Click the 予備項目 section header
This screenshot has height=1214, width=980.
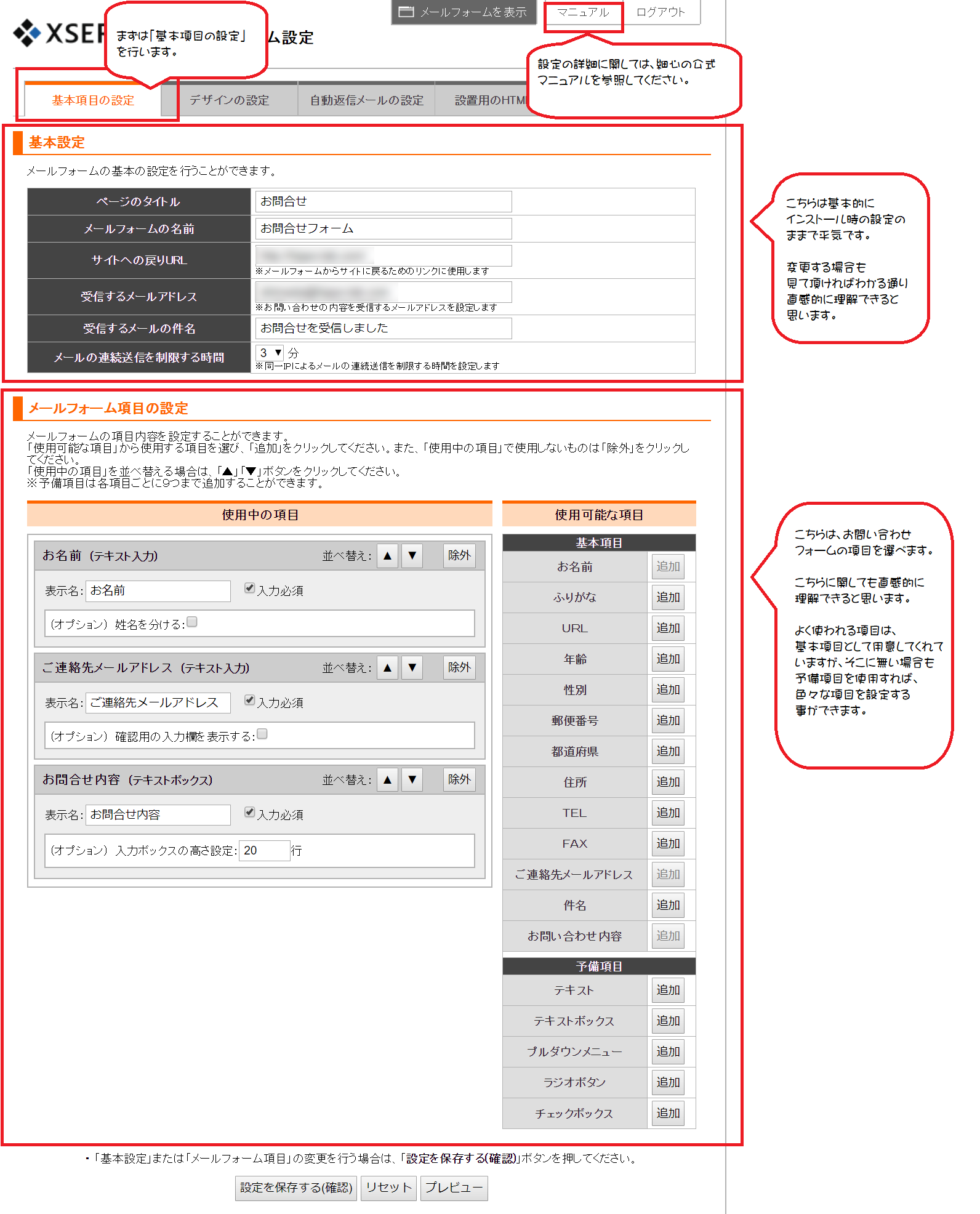click(x=599, y=966)
